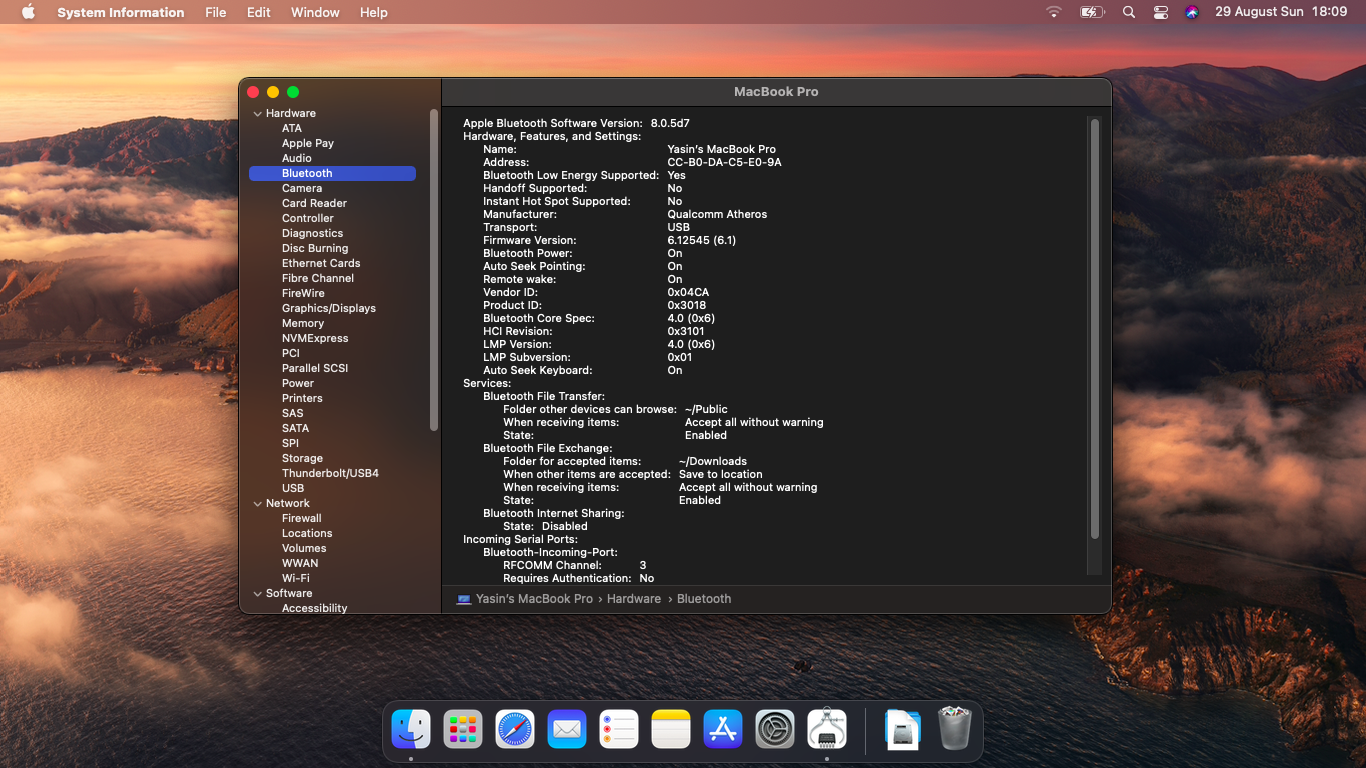The height and width of the screenshot is (768, 1366).
Task: Open App Store from the dock
Action: coord(722,730)
